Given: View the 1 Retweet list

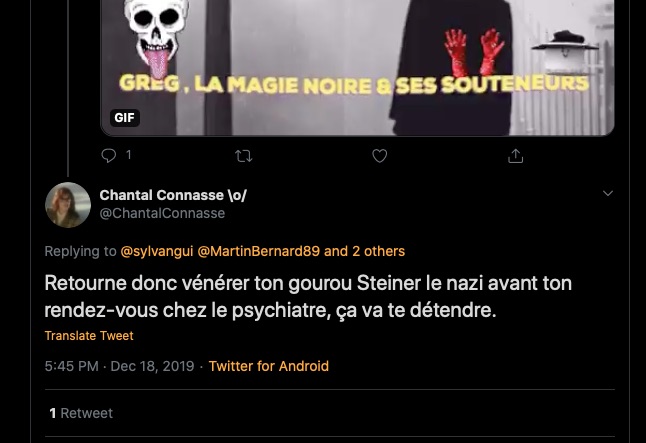Looking at the screenshot, I should 81,413.
